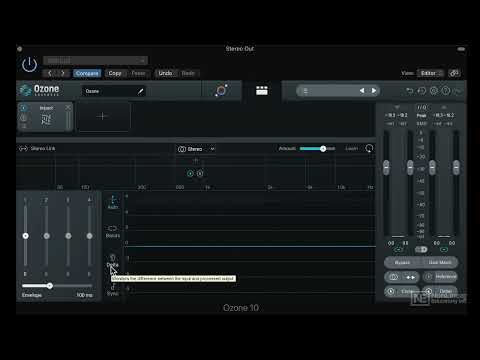
Task: Click the Compare button
Action: click(x=87, y=73)
